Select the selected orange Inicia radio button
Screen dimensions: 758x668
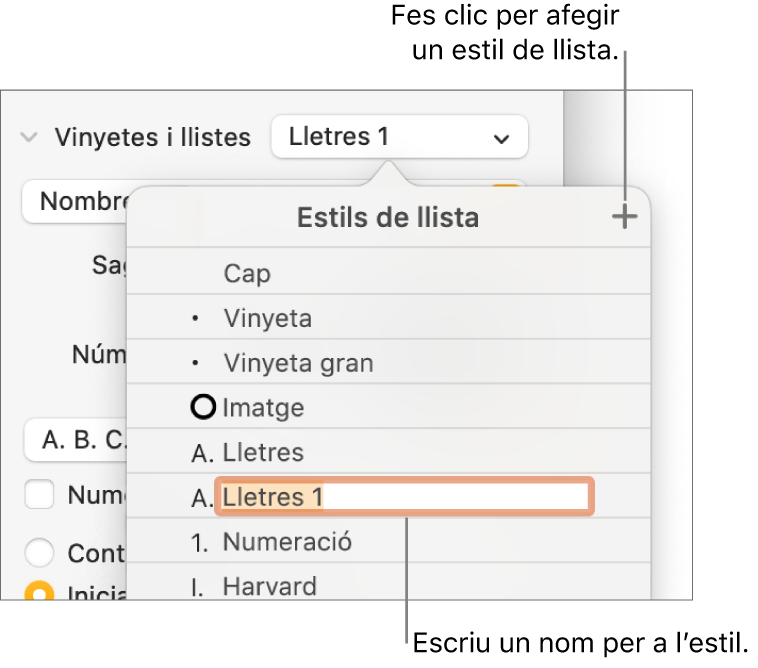coord(39,591)
